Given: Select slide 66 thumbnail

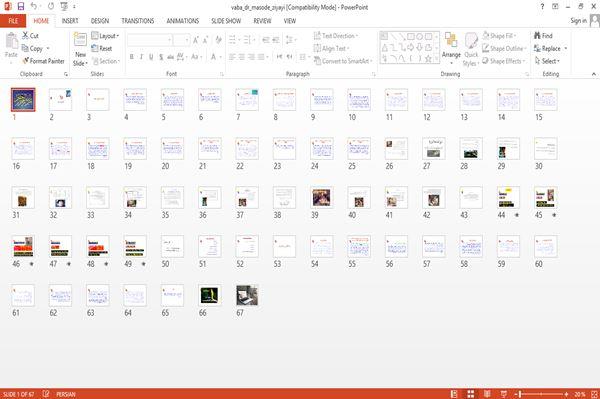Looking at the screenshot, I should [x=209, y=295].
